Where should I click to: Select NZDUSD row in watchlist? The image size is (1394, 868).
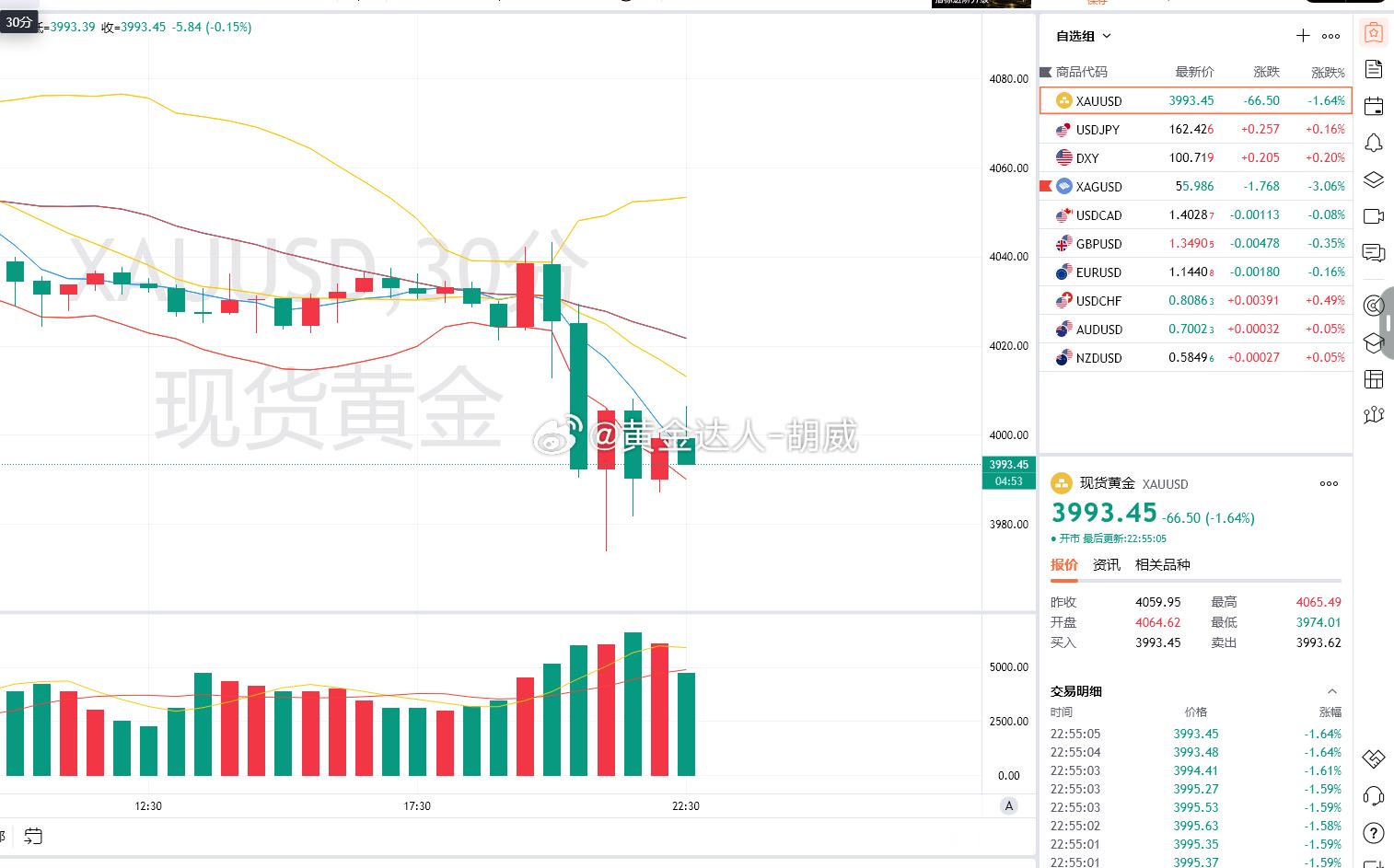point(1195,358)
